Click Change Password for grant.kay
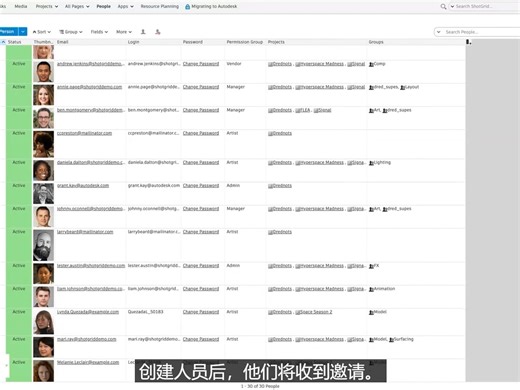This screenshot has height=390, width=520. tap(201, 186)
